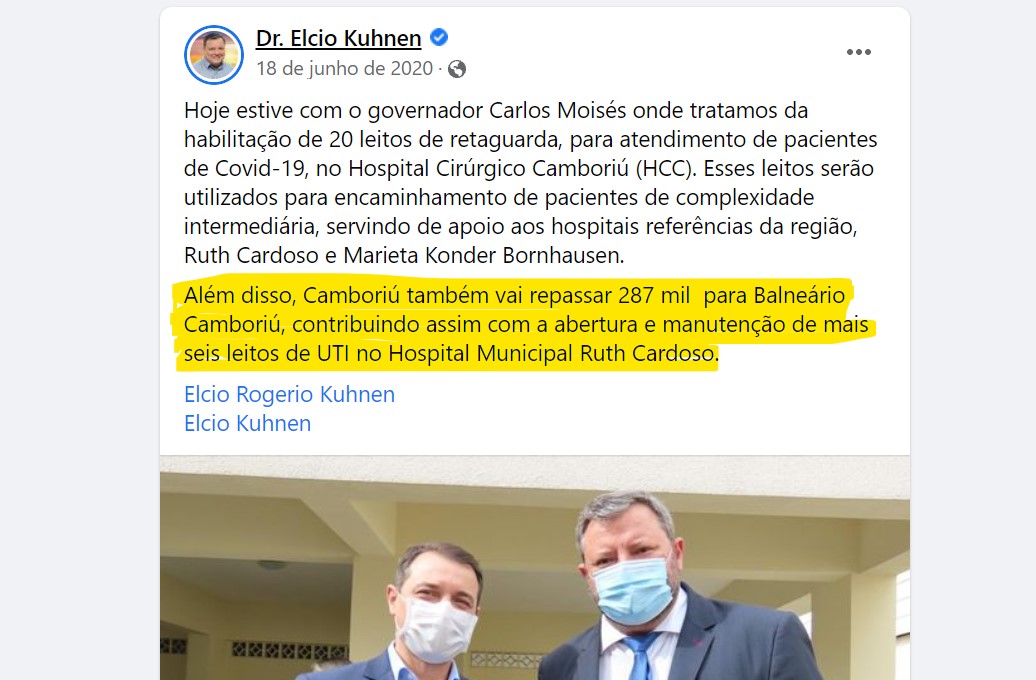Open the post photo of two masked men
Image resolution: width=1036 pixels, height=680 pixels.
tap(535, 568)
